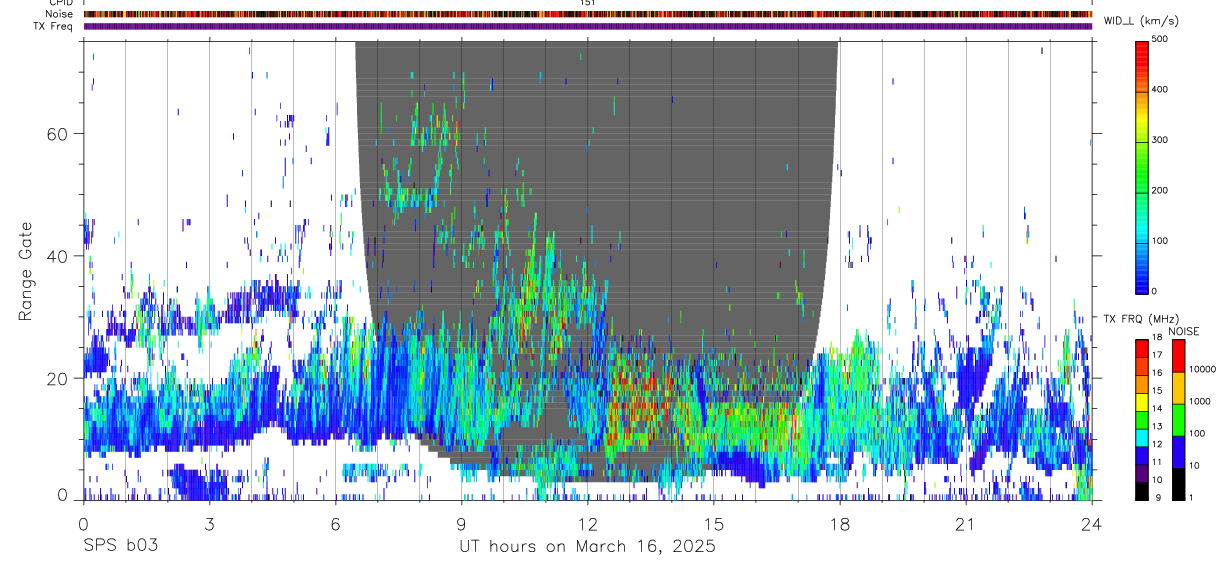Click the '17' TX frequency legend tick
The width and height of the screenshot is (1228, 567).
(1157, 355)
